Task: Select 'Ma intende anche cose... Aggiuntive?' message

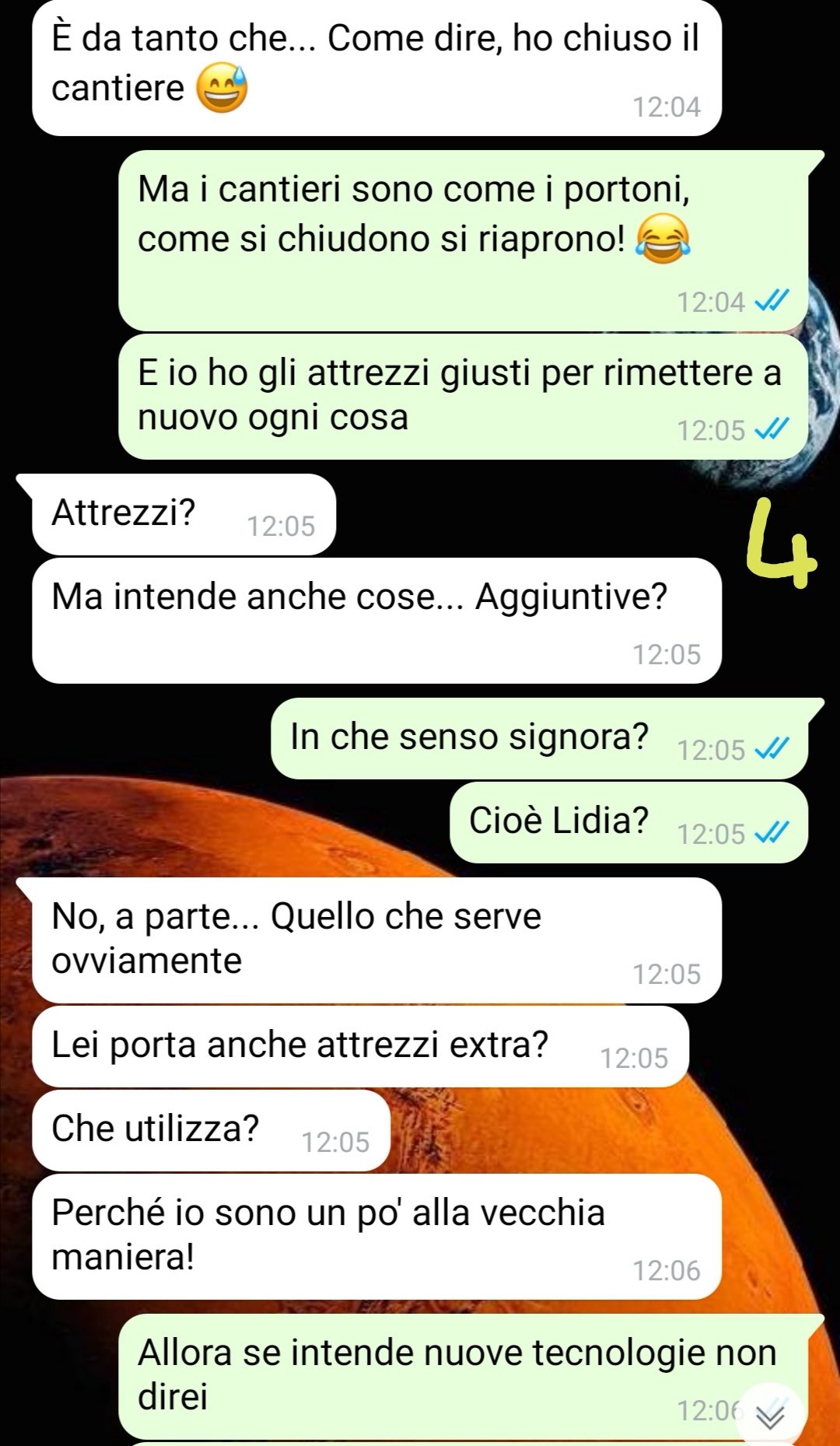Action: coord(376,621)
